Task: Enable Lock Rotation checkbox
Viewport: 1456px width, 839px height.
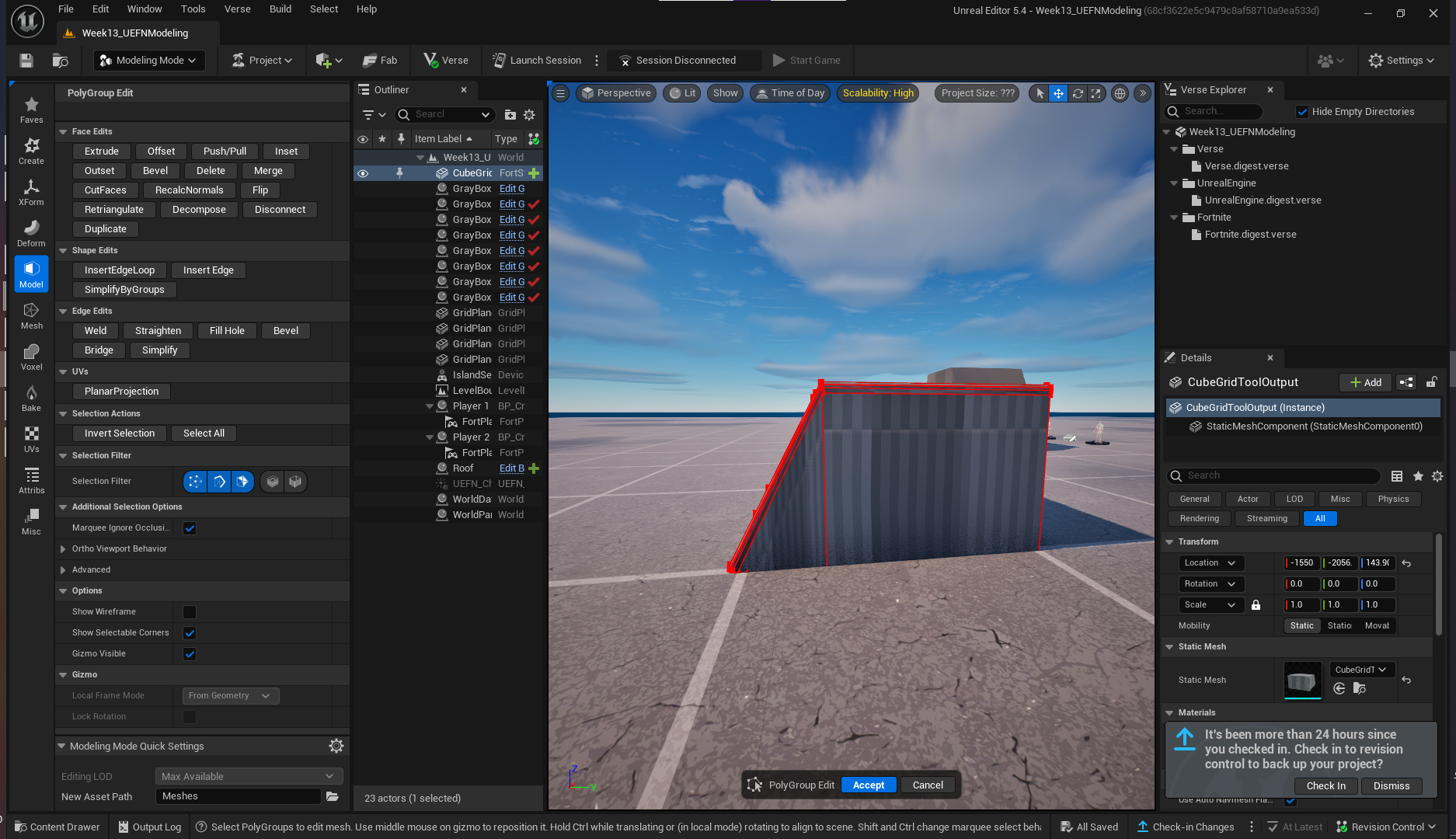Action: pyautogui.click(x=190, y=717)
